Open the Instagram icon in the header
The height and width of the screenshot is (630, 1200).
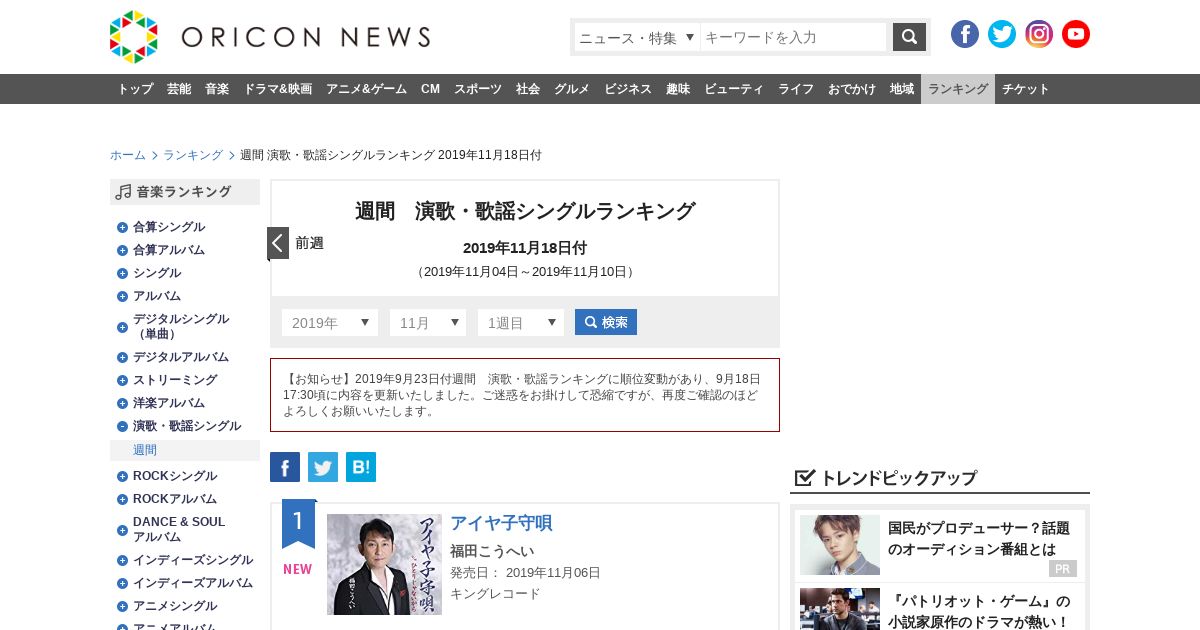(1039, 34)
